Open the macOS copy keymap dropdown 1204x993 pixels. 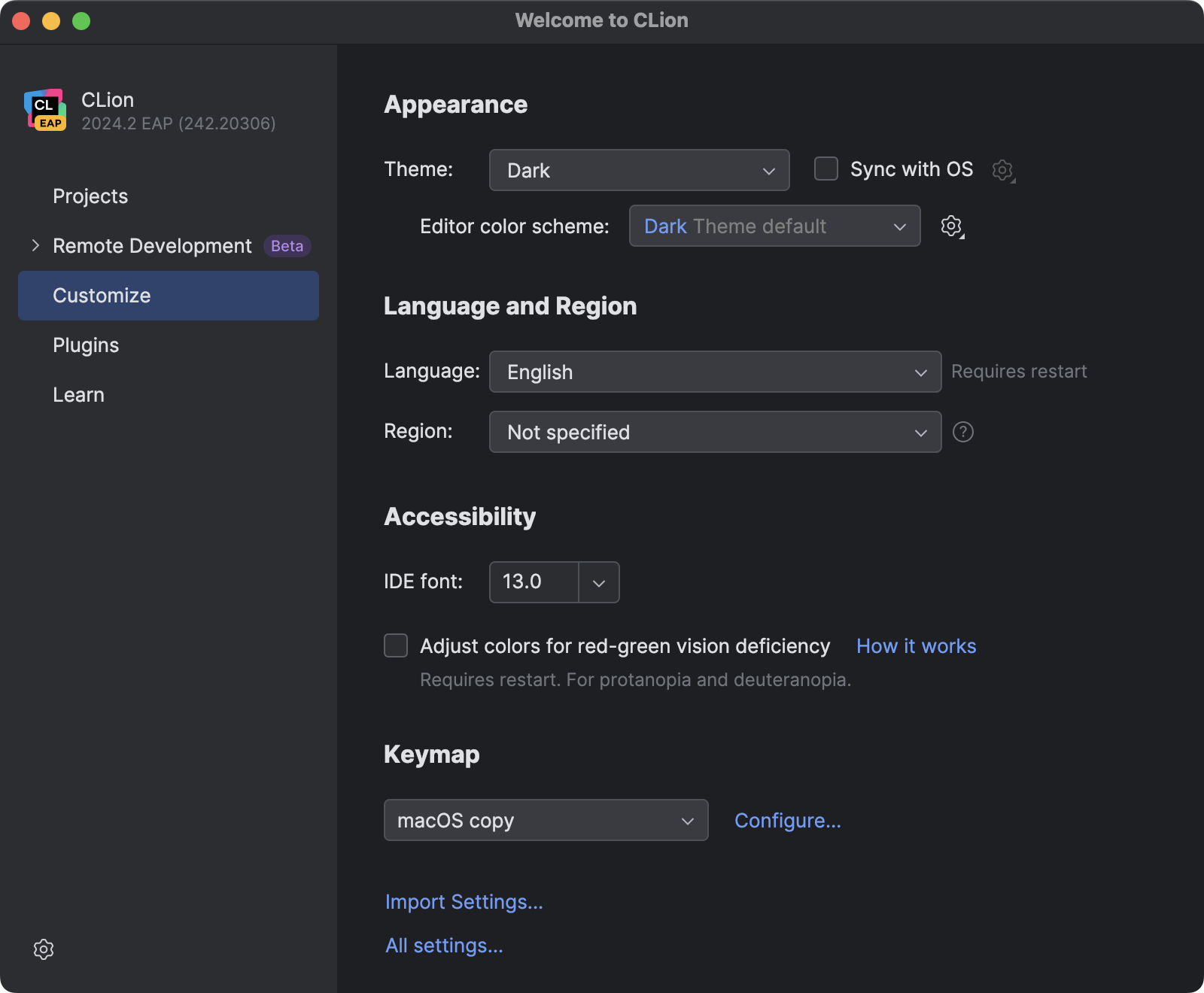pyautogui.click(x=546, y=820)
